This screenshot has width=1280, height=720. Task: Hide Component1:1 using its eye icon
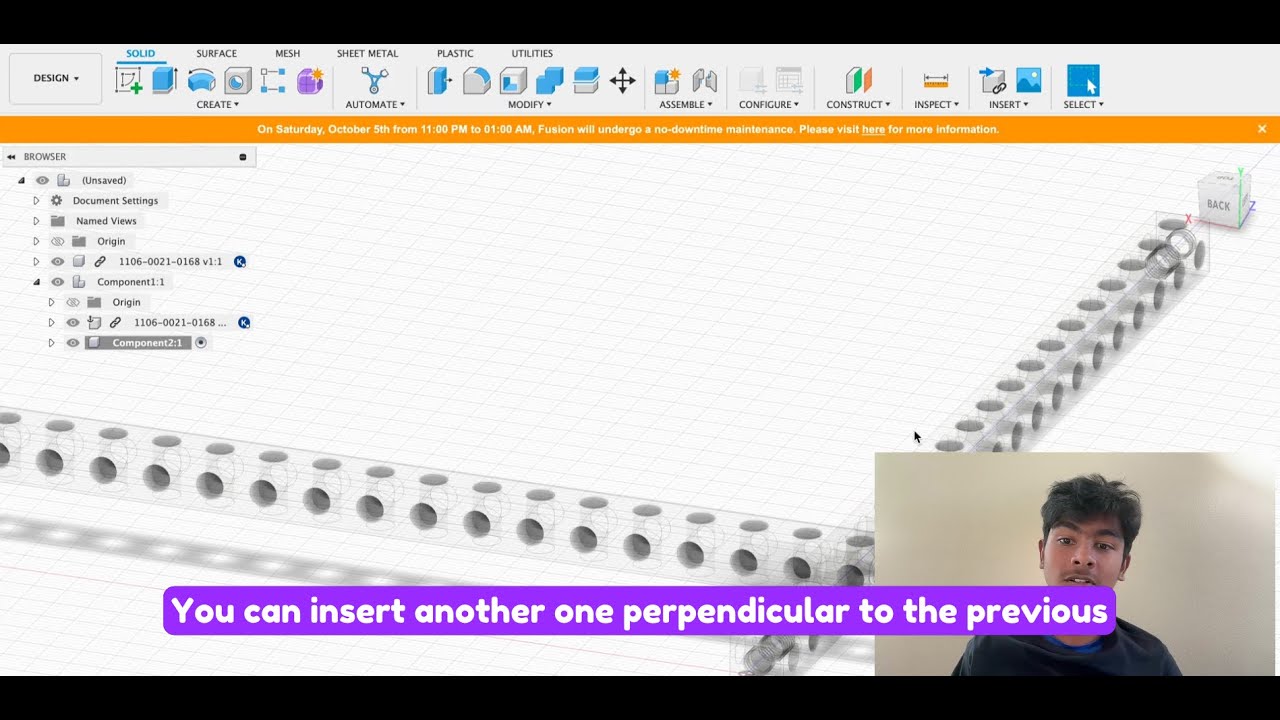57,282
